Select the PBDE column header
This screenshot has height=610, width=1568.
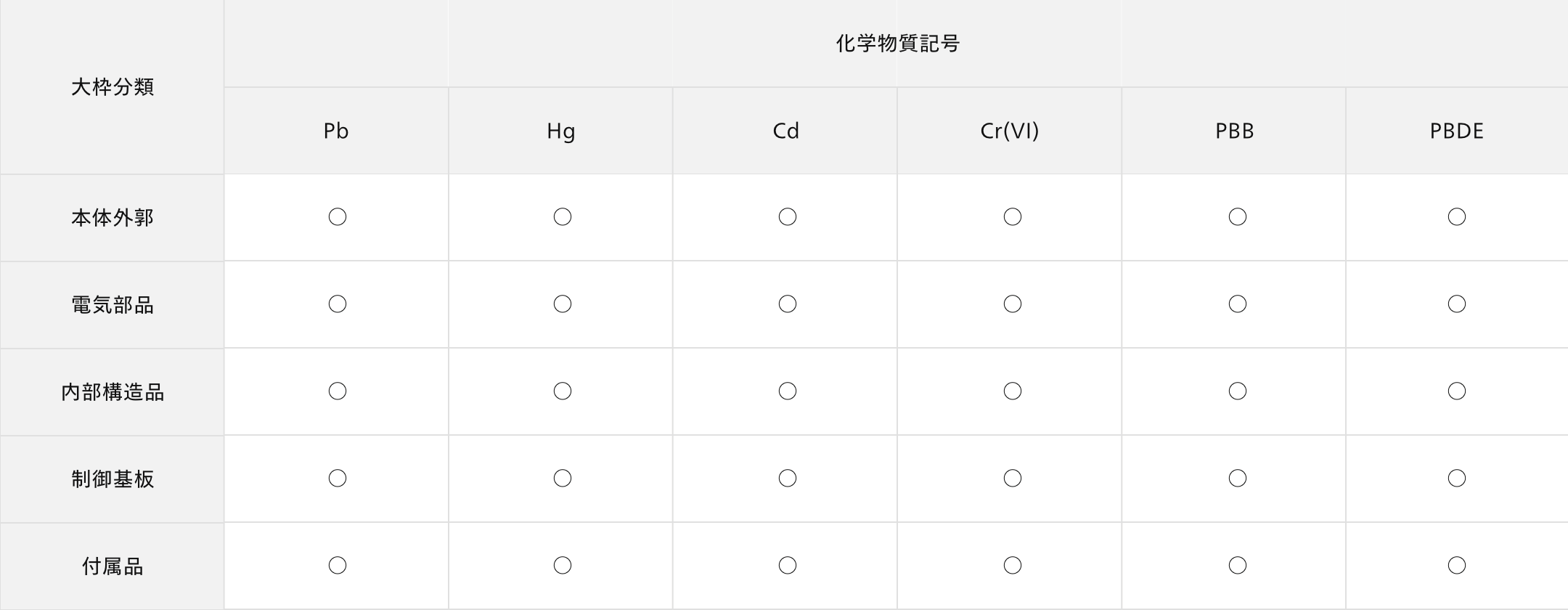[x=1457, y=131]
